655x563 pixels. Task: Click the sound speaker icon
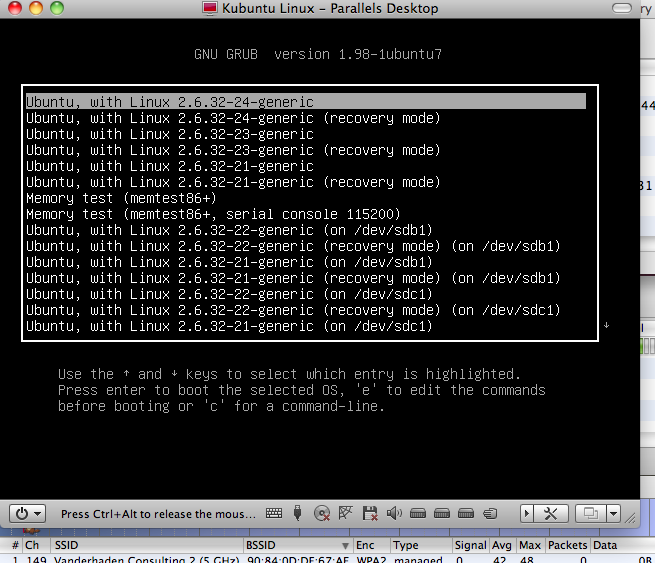click(393, 514)
